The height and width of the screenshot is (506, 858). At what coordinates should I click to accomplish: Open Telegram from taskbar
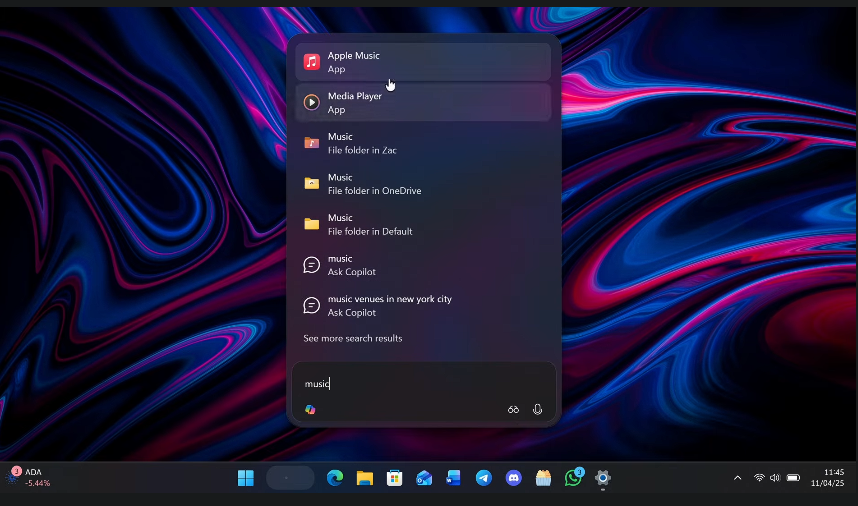coord(484,478)
